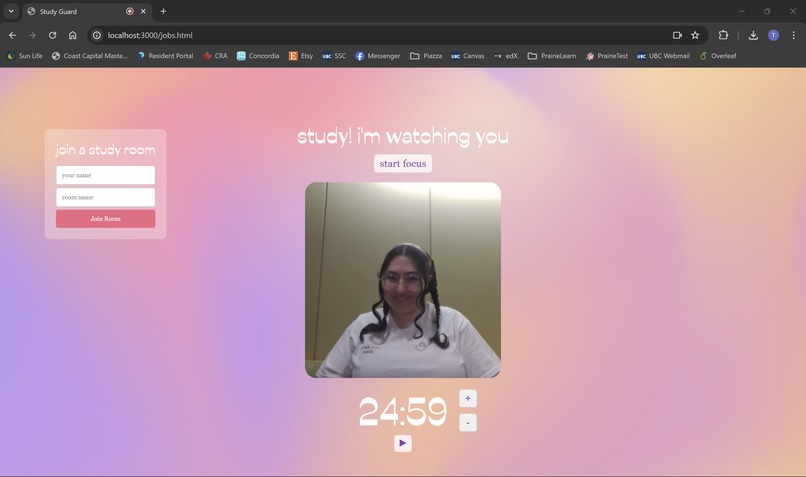The width and height of the screenshot is (806, 477).
Task: Close the Study Guard tab
Action: (x=143, y=11)
